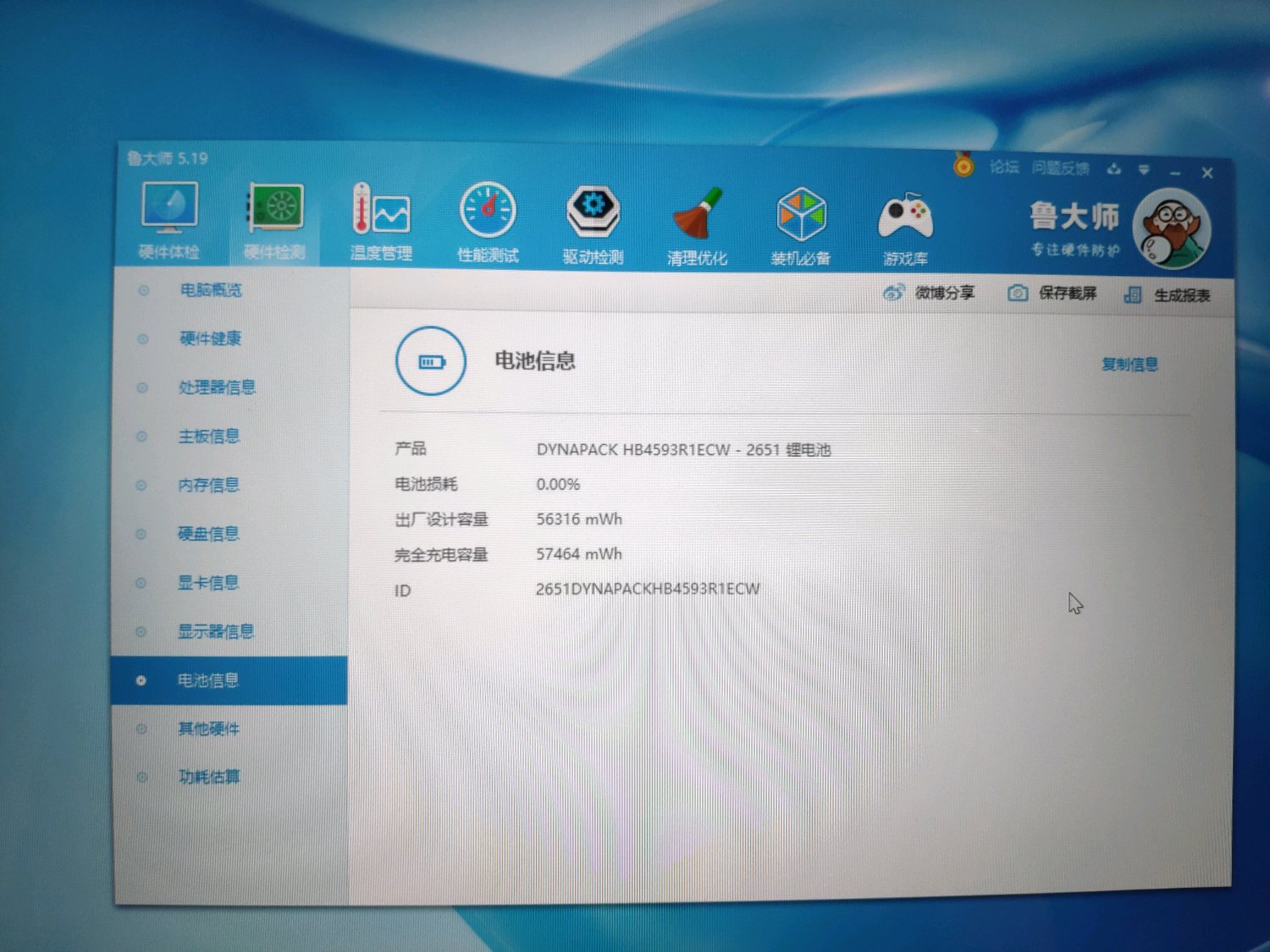Image resolution: width=1270 pixels, height=952 pixels.
Task: Click the product value DYNAPACK HB4593R1ECW - 2651 锂电池
Action: click(x=683, y=450)
